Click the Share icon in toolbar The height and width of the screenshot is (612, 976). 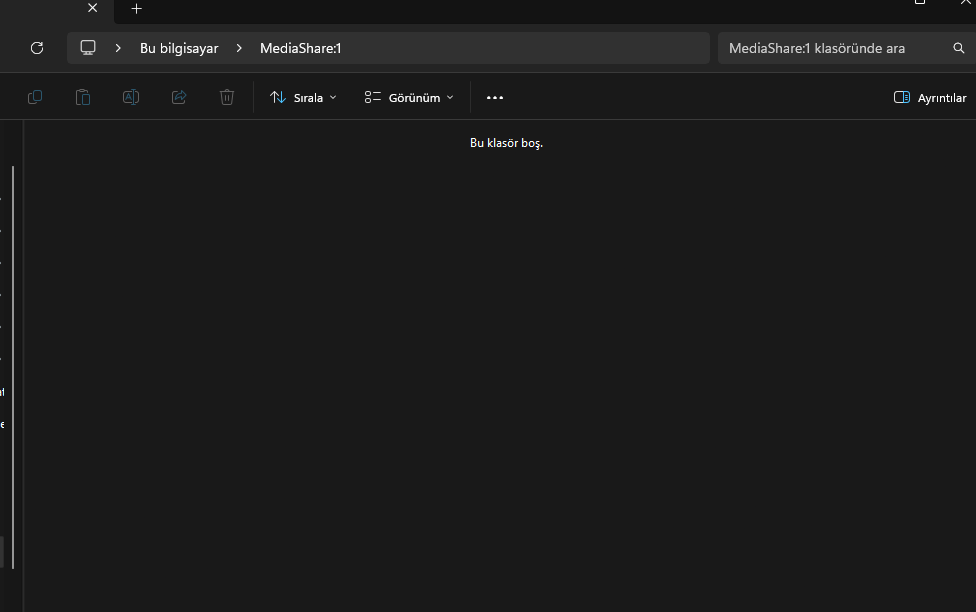(179, 97)
